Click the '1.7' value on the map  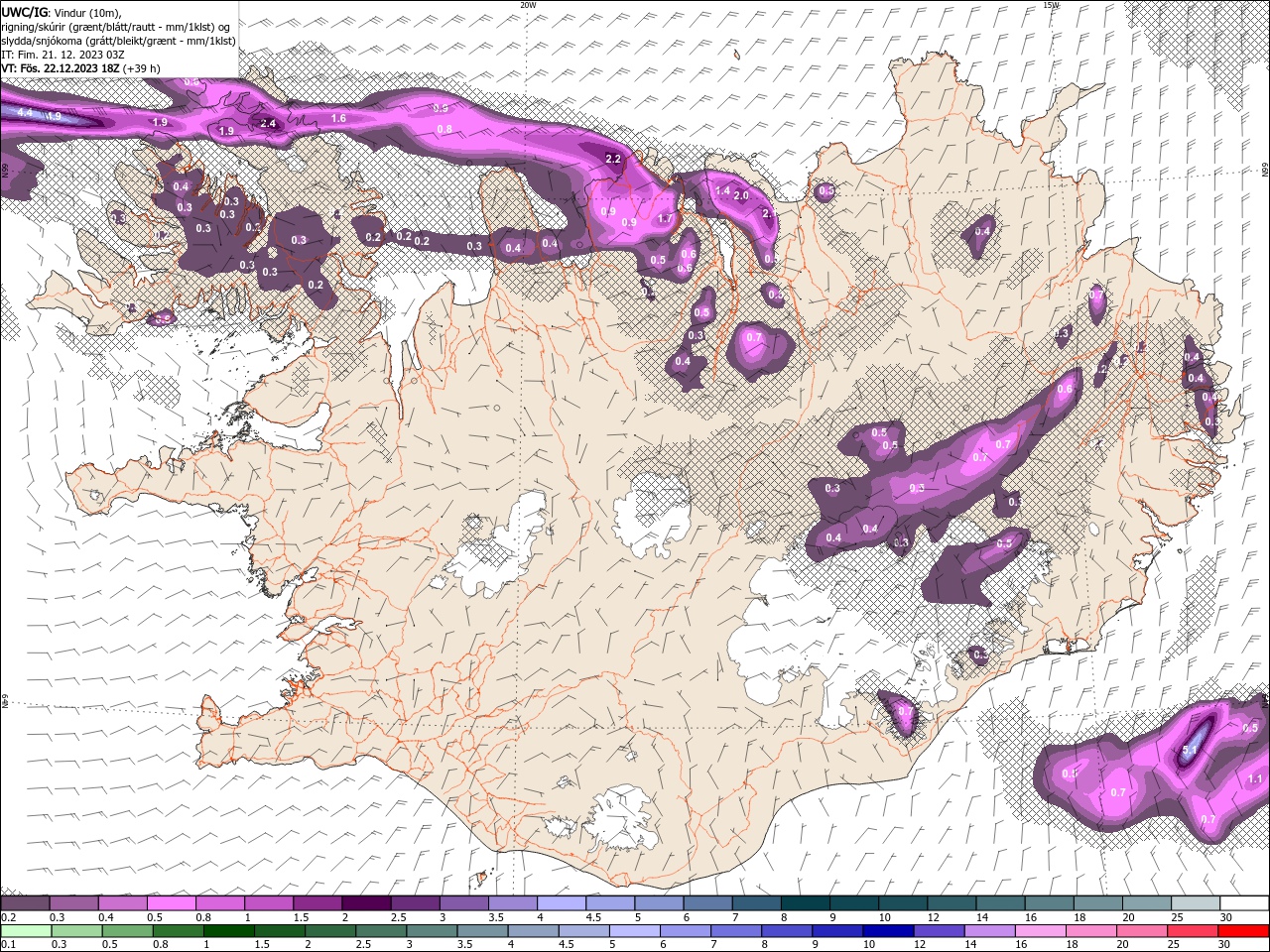(x=666, y=219)
